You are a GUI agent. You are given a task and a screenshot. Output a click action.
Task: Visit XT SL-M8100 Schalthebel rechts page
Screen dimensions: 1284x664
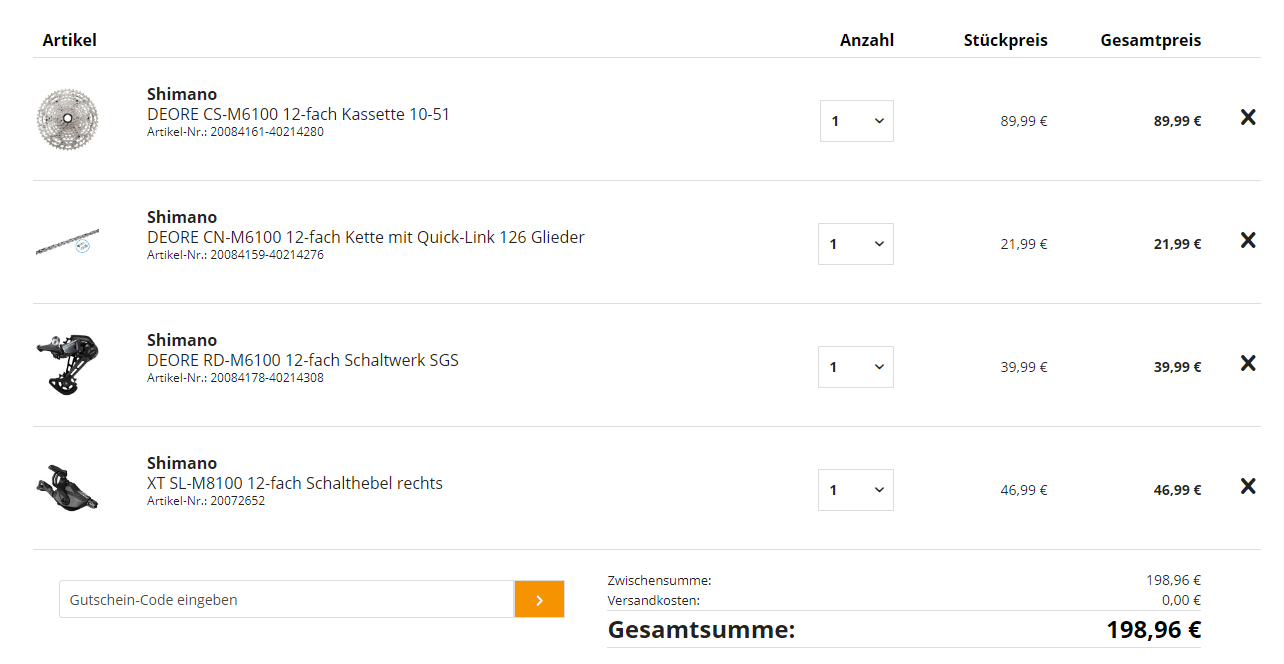(x=294, y=483)
